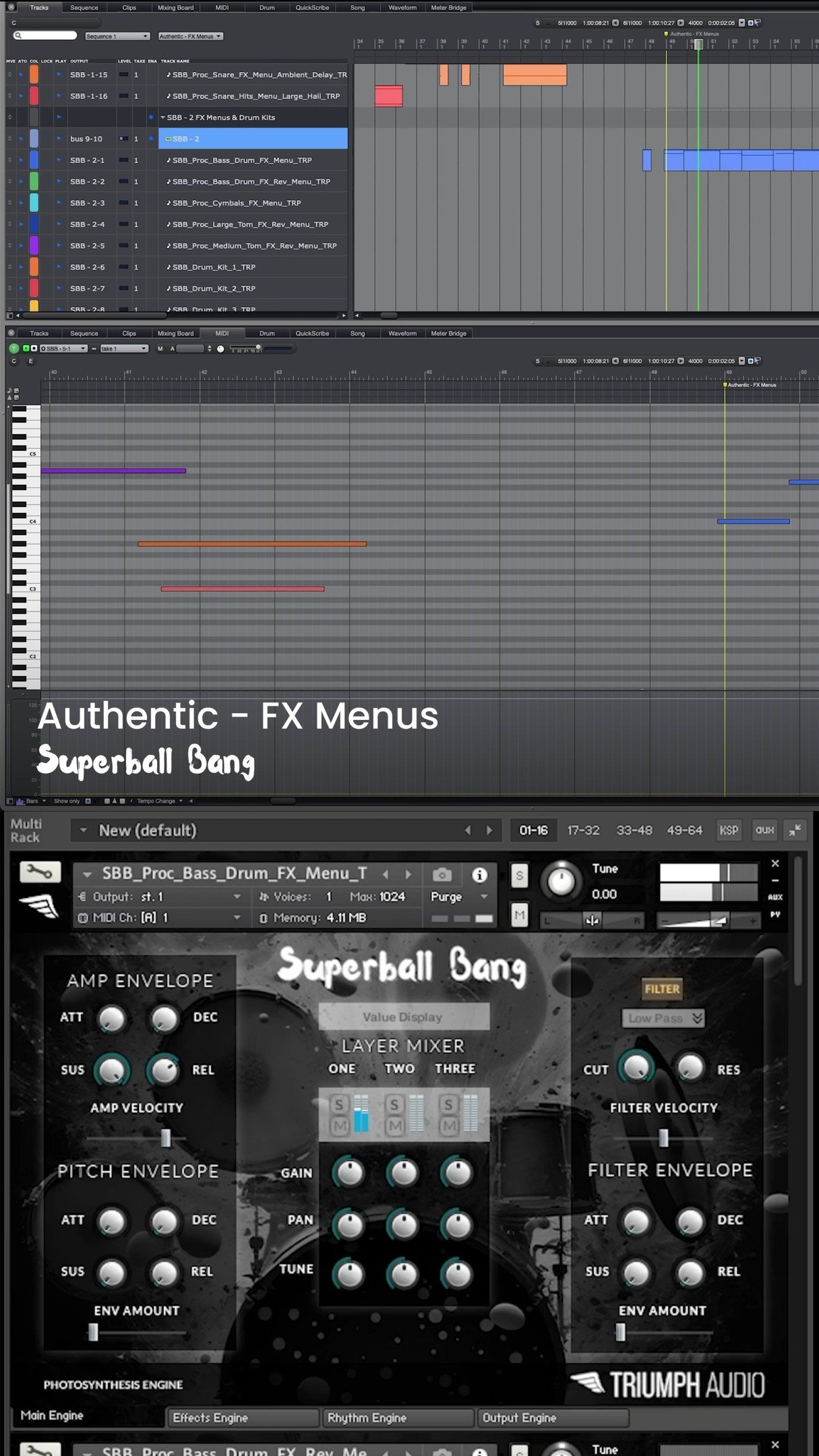Click the green T button in MIDI editor

coord(13,348)
